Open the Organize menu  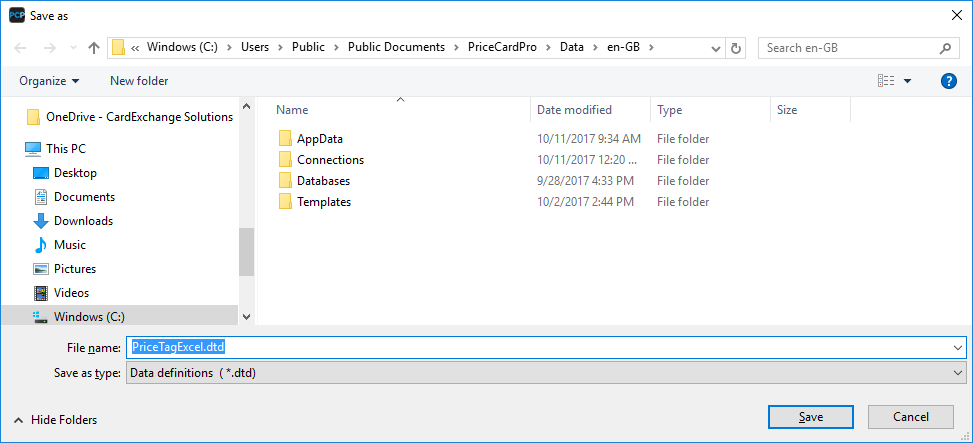(x=49, y=81)
